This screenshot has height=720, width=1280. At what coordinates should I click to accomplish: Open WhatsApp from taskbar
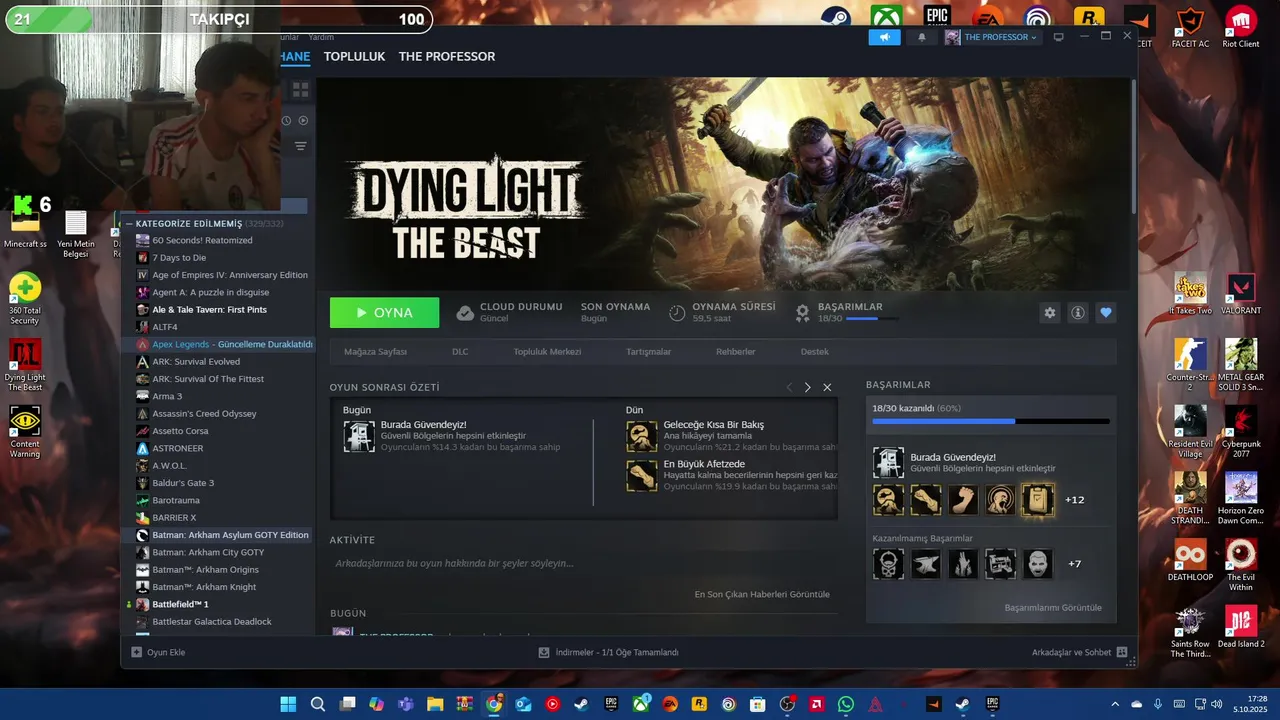click(846, 704)
